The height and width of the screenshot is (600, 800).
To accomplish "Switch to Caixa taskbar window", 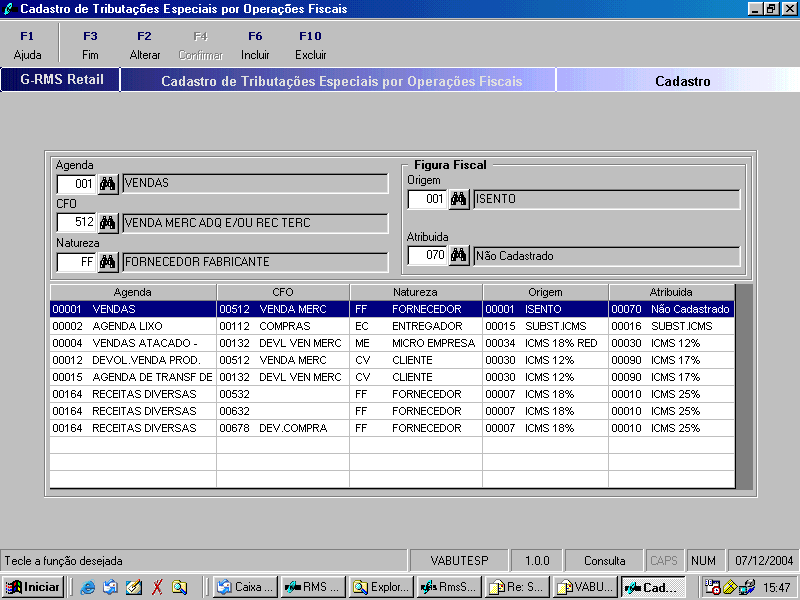I will (x=246, y=587).
